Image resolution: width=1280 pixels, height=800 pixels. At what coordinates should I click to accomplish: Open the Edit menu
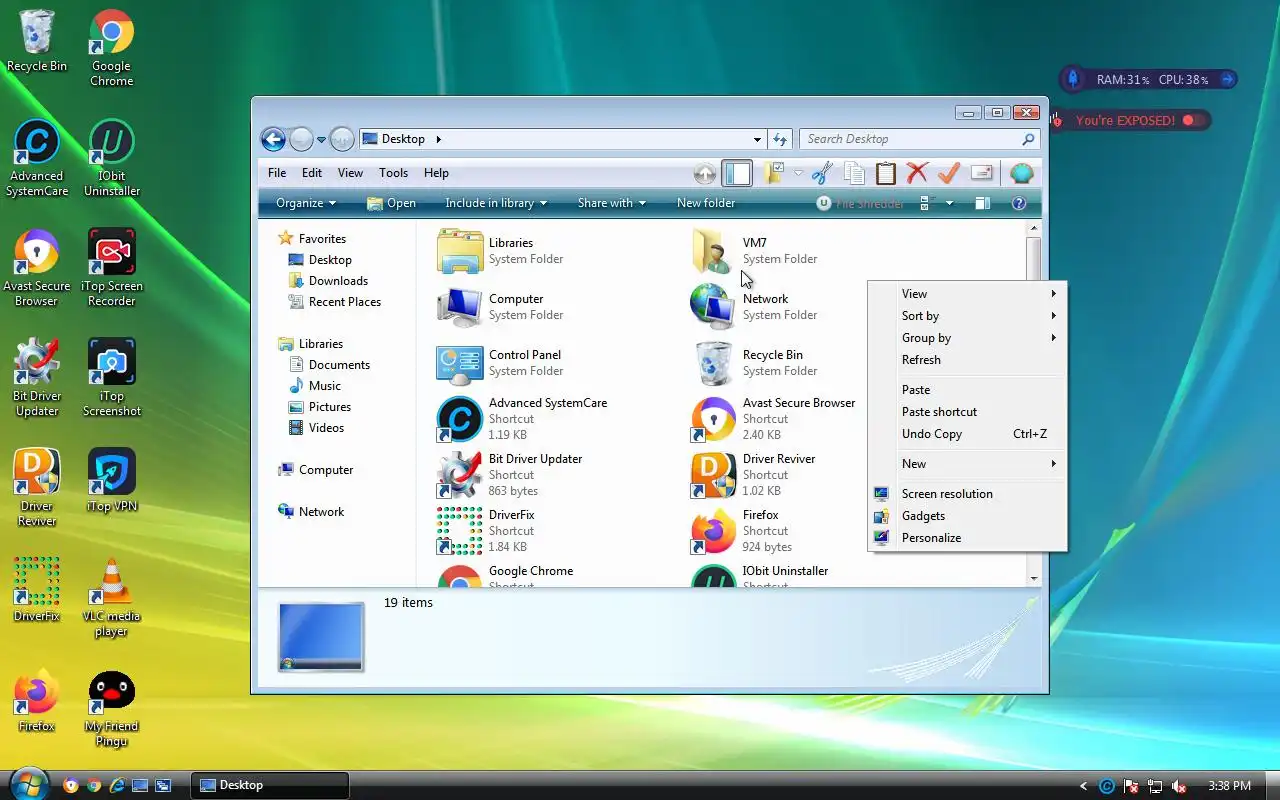(312, 173)
